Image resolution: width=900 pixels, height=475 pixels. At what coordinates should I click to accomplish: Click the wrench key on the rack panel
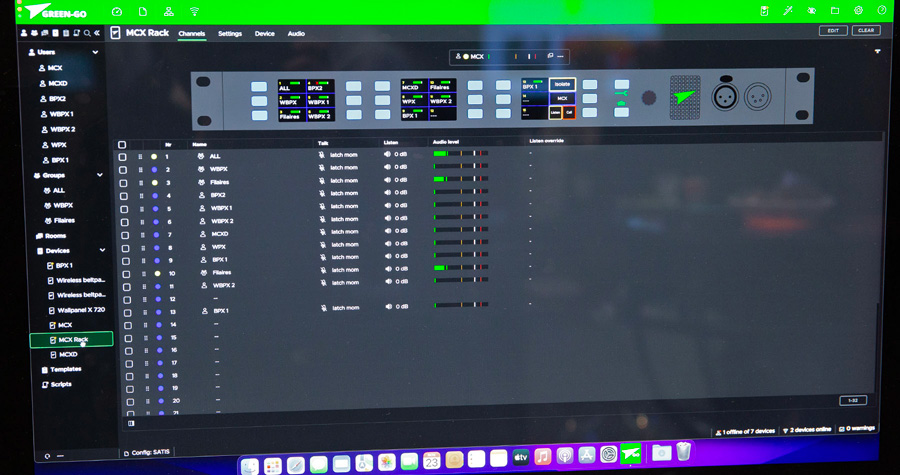tap(621, 94)
